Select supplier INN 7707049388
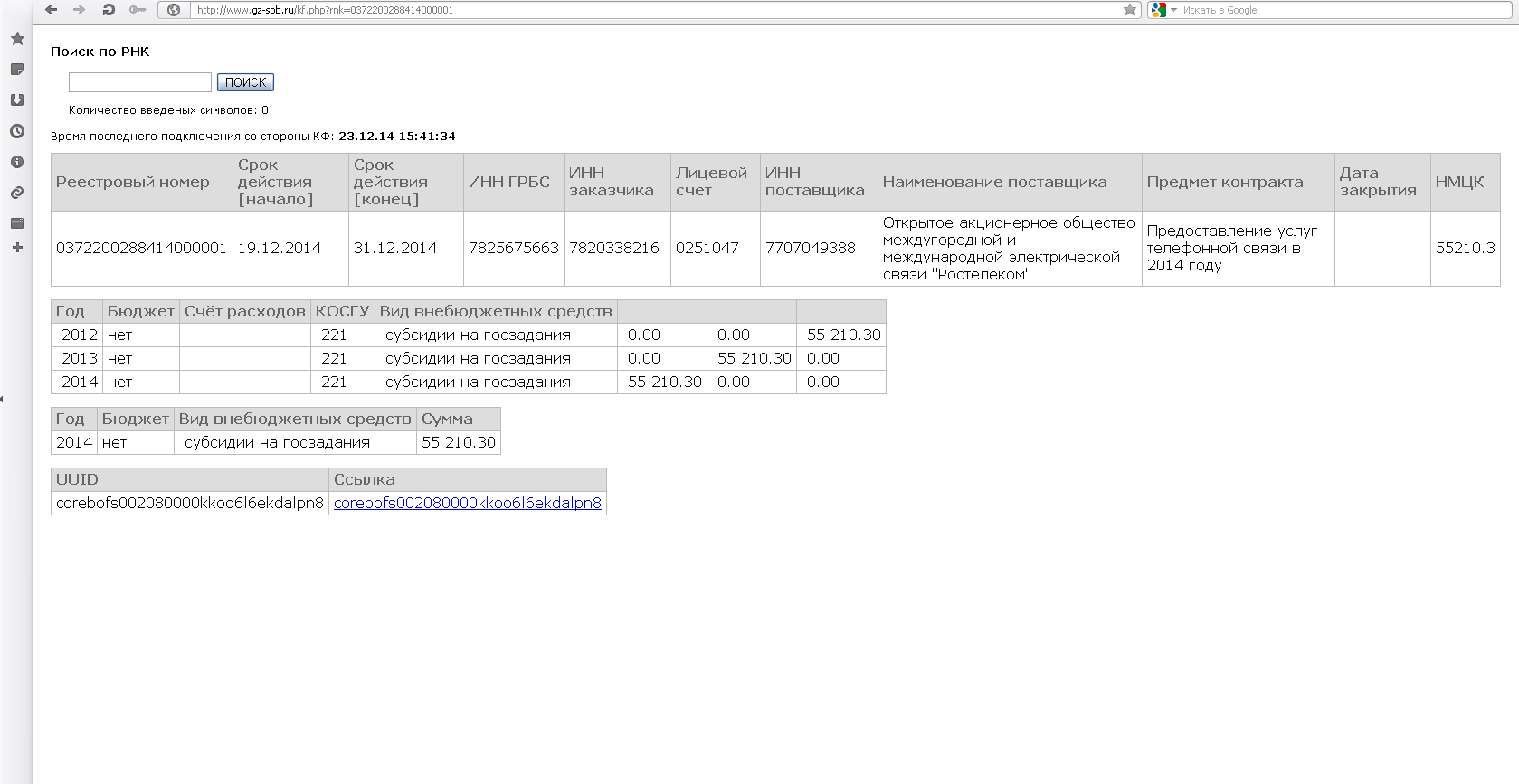The width and height of the screenshot is (1519, 784). tap(811, 248)
